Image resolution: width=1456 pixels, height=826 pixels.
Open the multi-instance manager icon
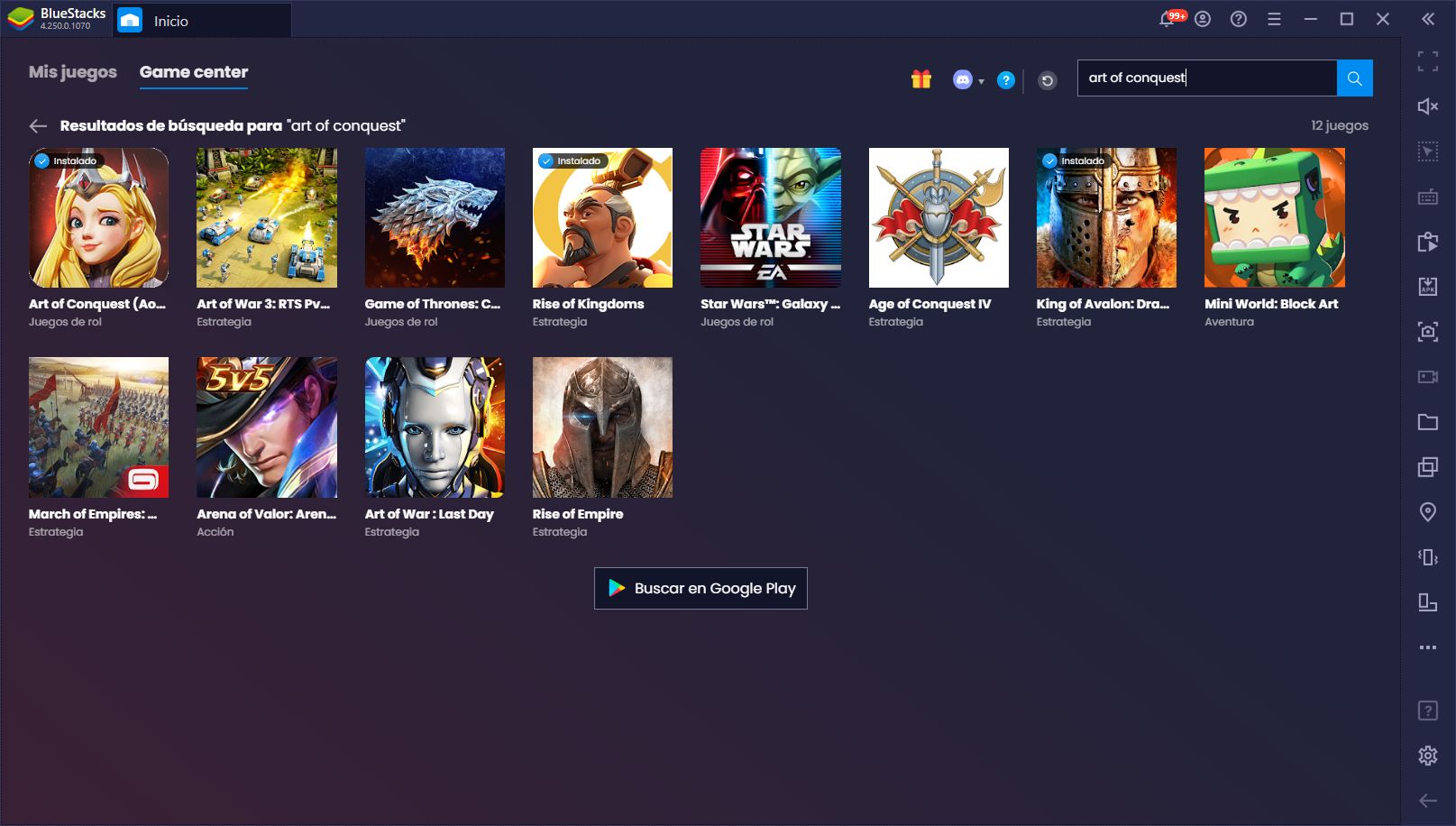[x=1428, y=467]
